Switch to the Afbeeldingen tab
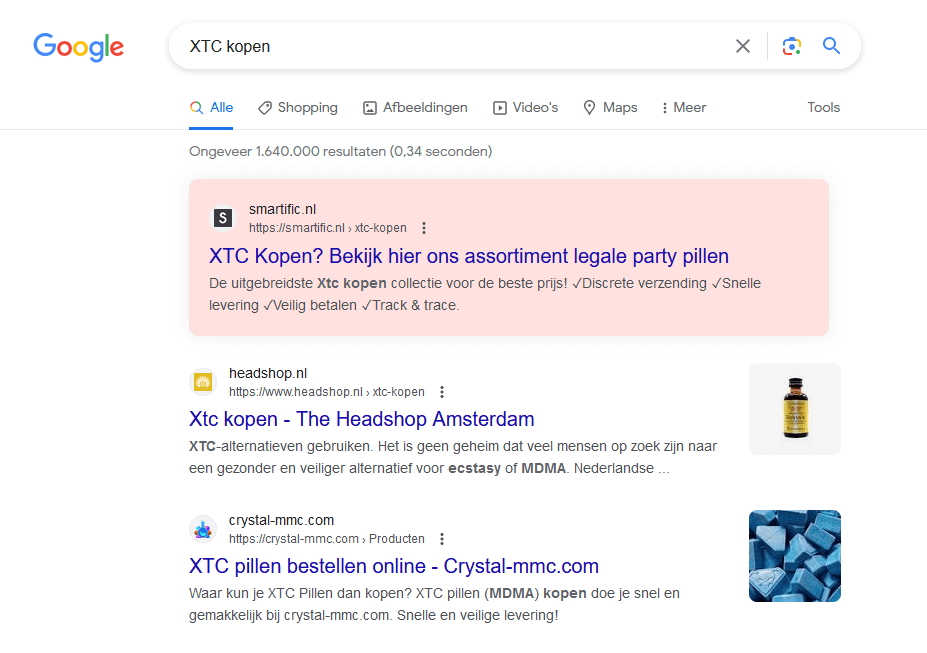The image size is (927, 653). [x=415, y=108]
